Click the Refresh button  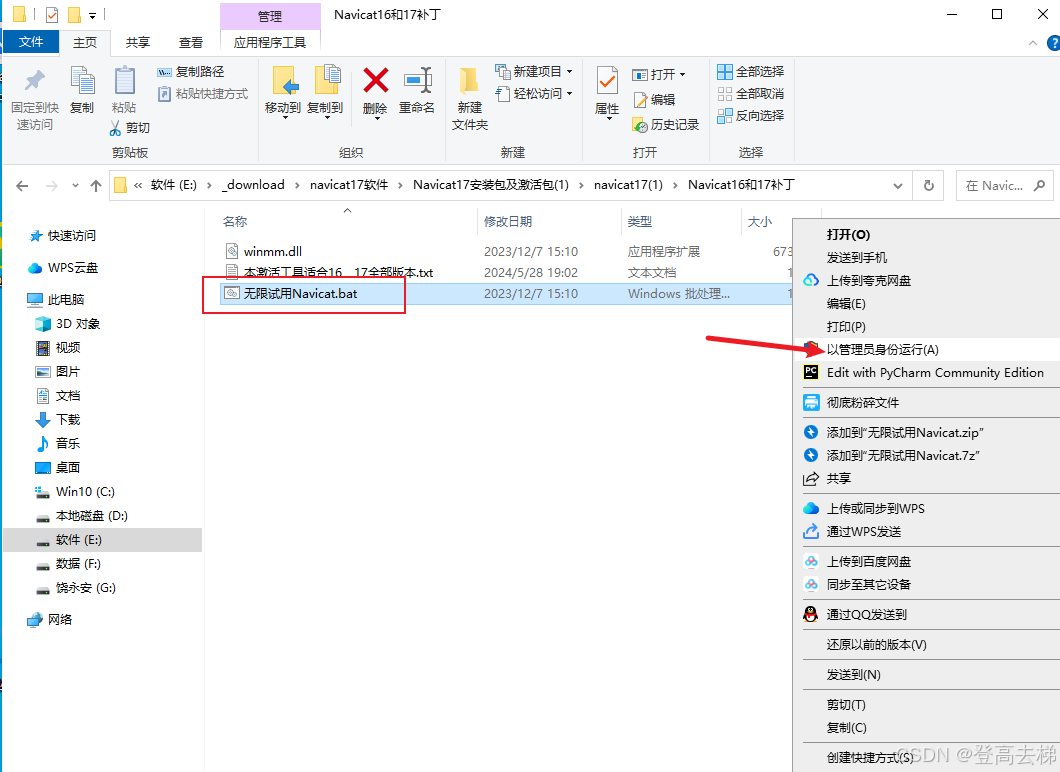click(x=929, y=185)
